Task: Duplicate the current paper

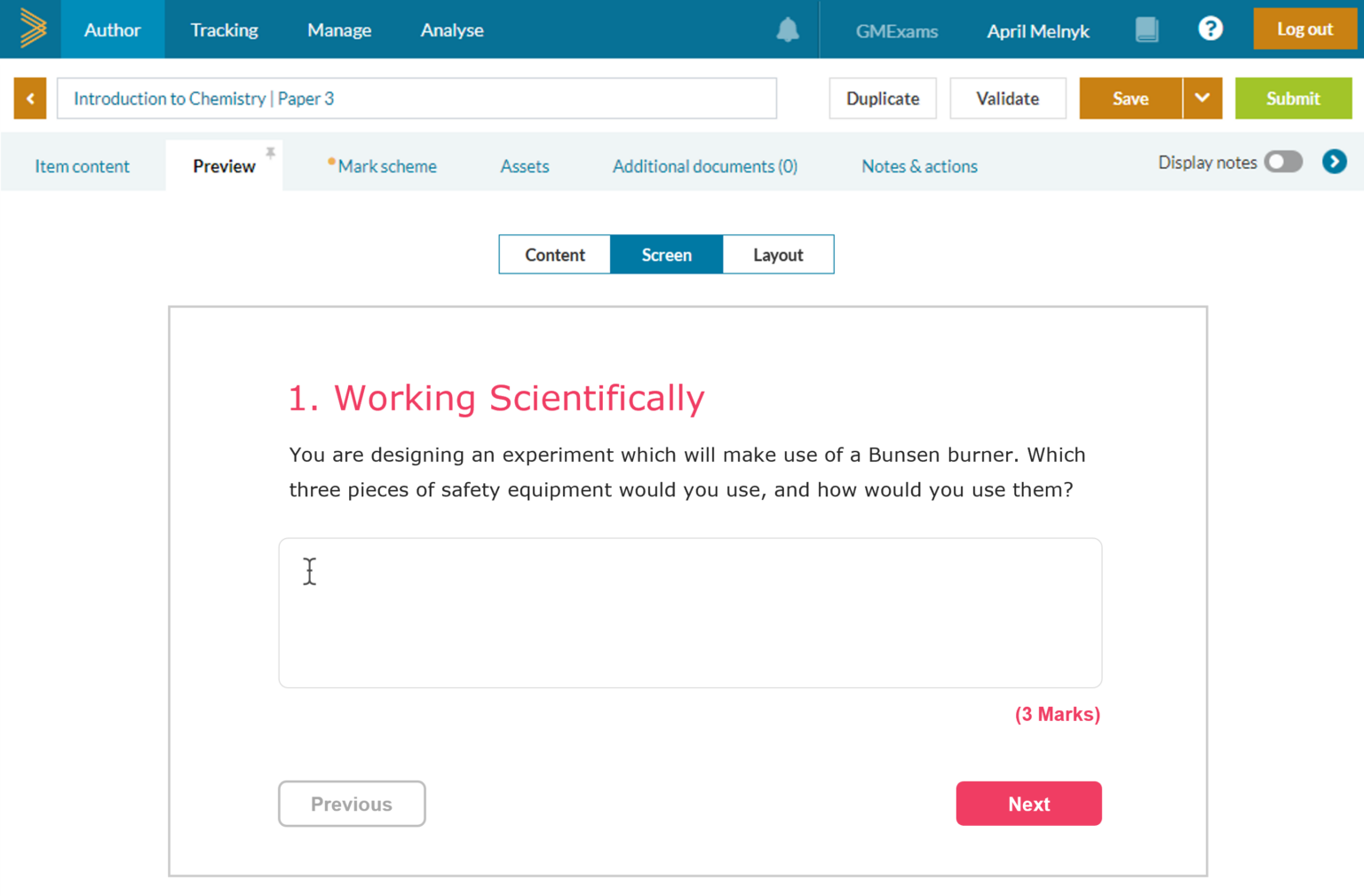Action: coord(883,98)
